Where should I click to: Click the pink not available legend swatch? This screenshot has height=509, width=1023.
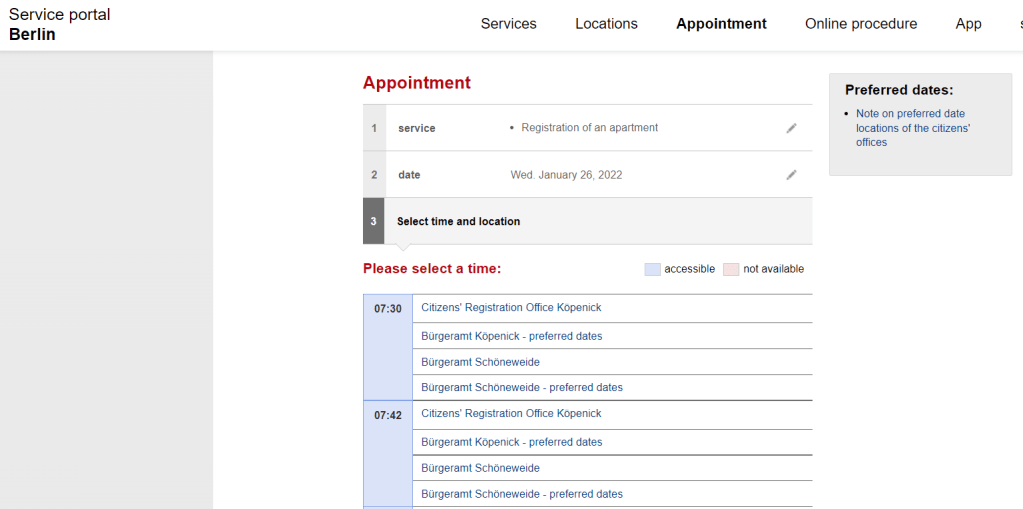point(731,269)
